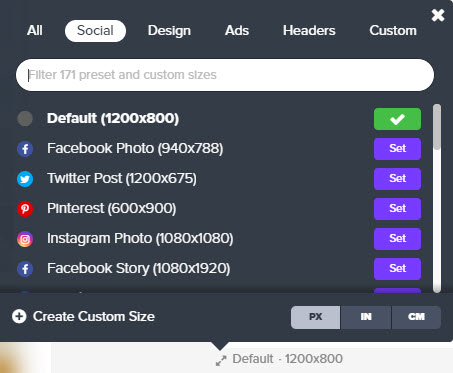Click the Instagram camera icon
Screen dimensions: 453x373
click(25, 239)
